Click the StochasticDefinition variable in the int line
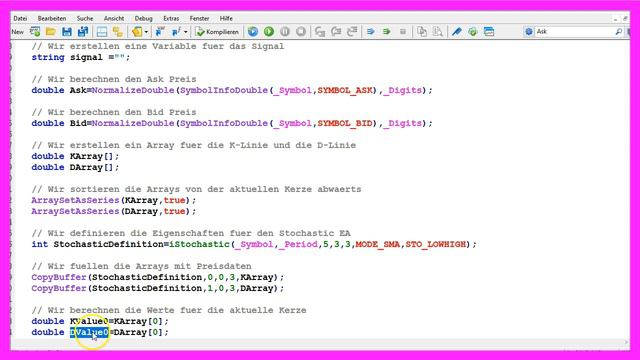 click(109, 244)
